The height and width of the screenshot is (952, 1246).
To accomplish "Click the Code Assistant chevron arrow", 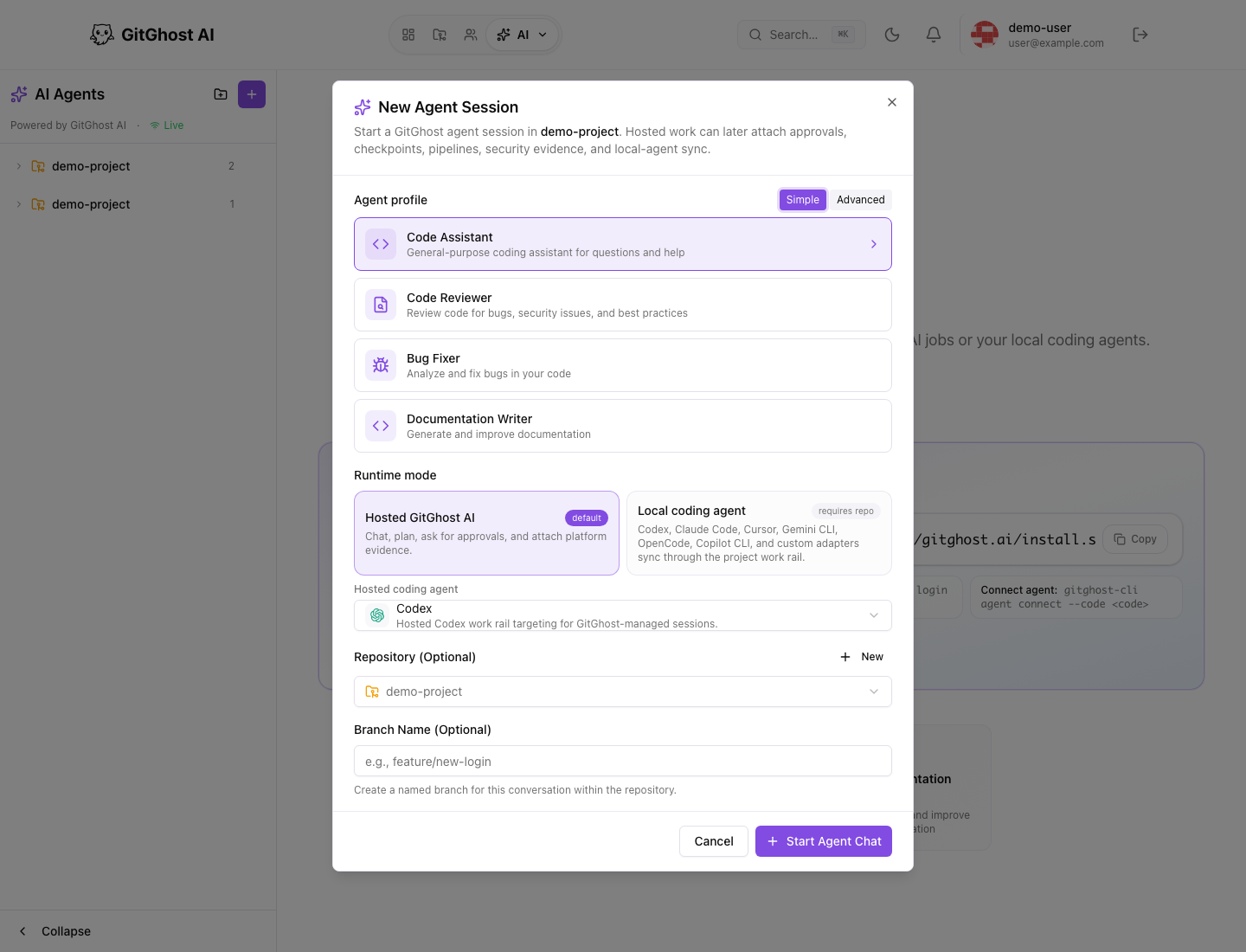I will pos(874,244).
